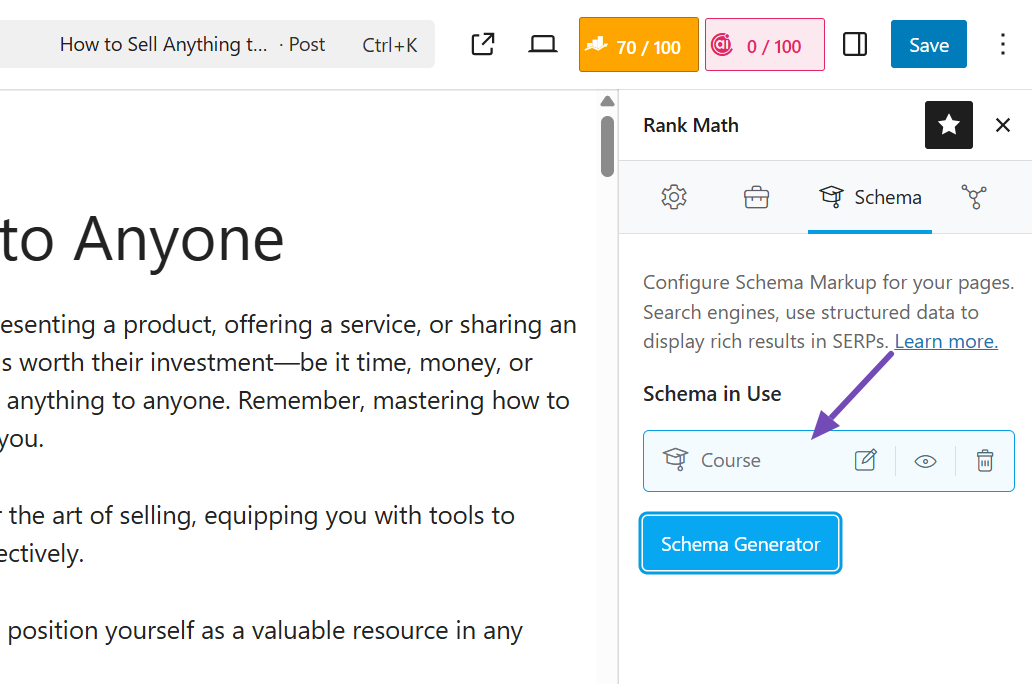Open the Content AI score 0/100
Viewport: 1032px width, 684px height.
click(x=764, y=45)
